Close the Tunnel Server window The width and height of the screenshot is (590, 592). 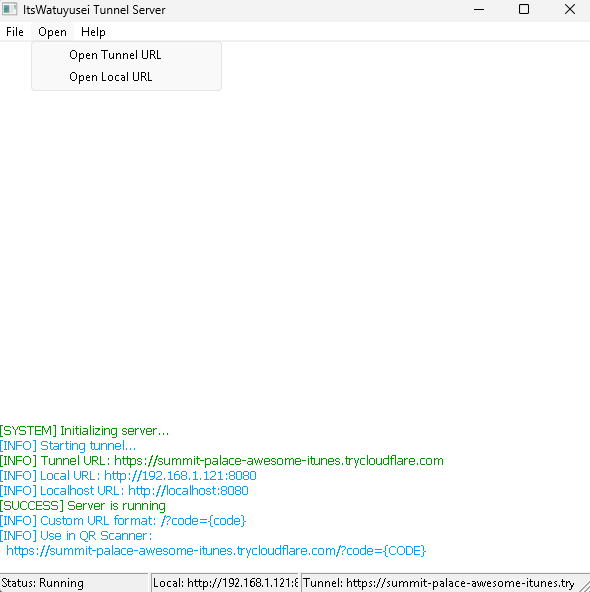pyautogui.click(x=569, y=9)
